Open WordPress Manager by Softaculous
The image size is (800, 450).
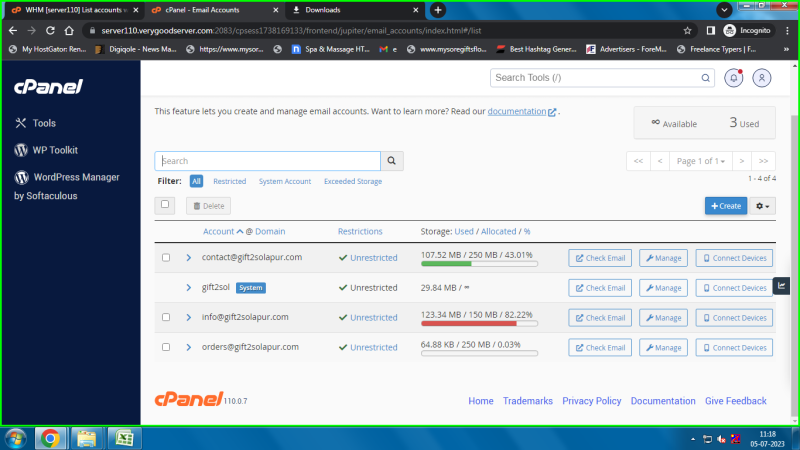(x=66, y=177)
